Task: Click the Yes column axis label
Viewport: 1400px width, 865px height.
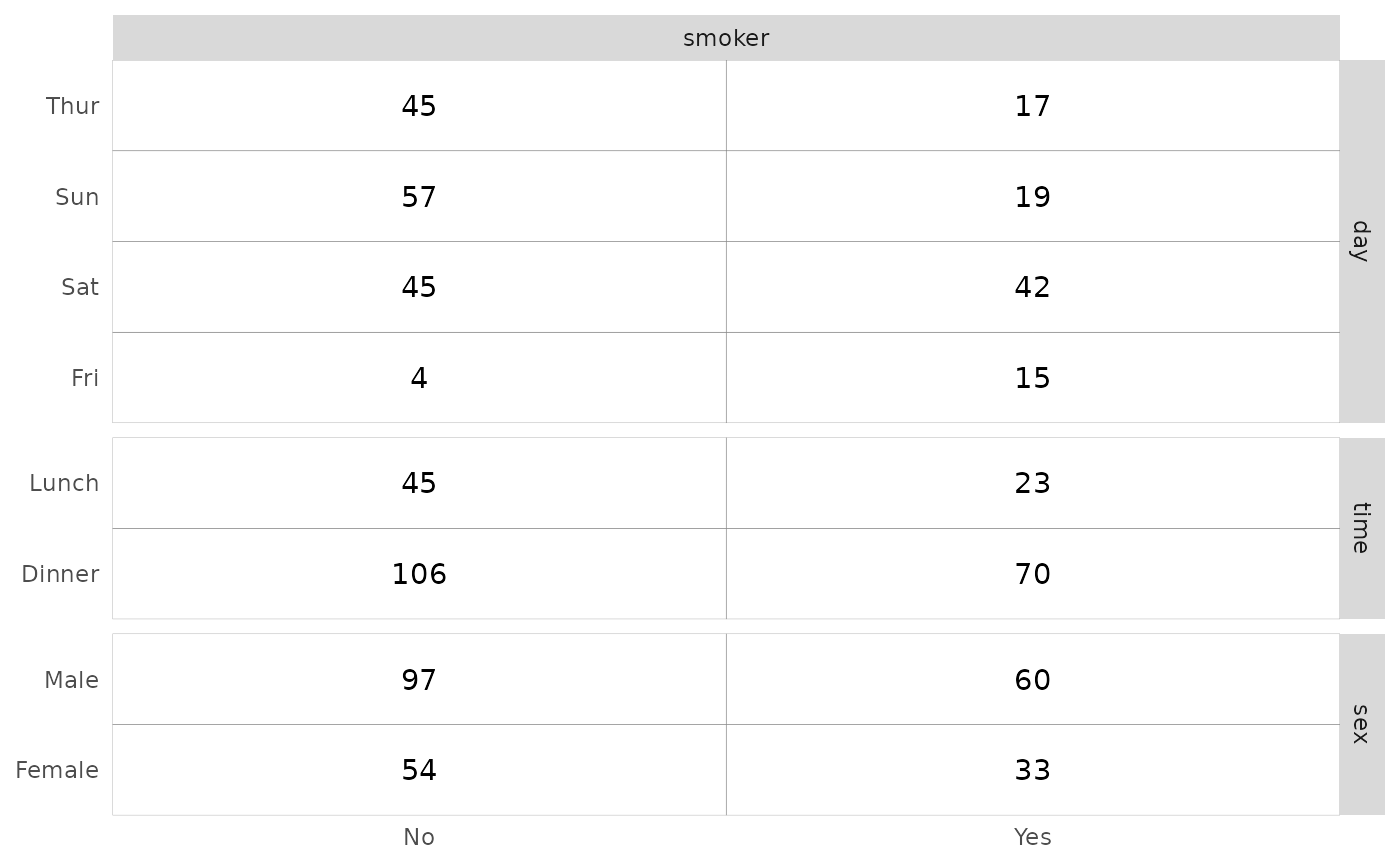Action: pyautogui.click(x=1032, y=837)
